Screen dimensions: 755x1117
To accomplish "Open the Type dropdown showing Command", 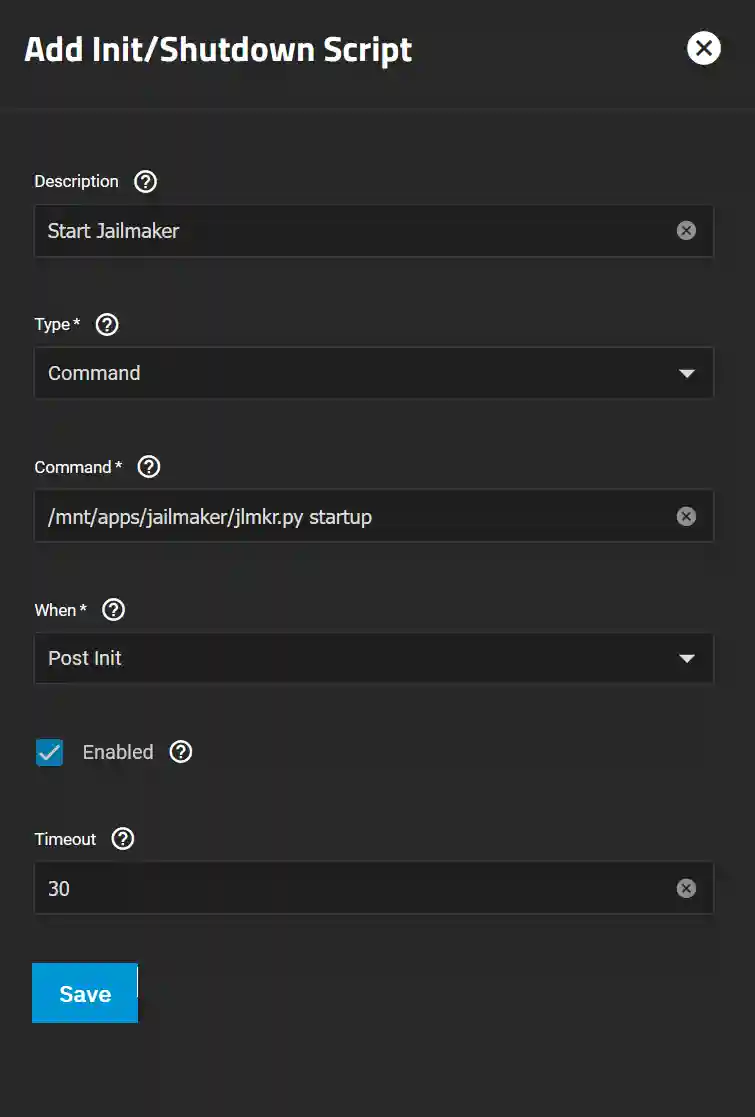I will tap(374, 372).
